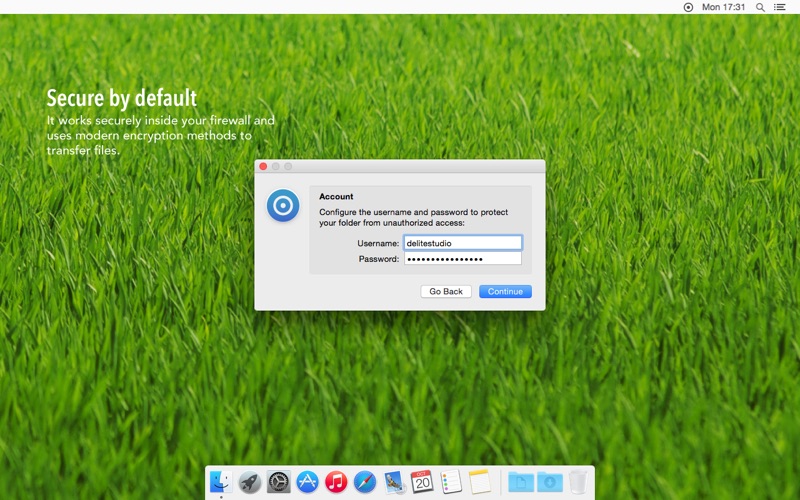The height and width of the screenshot is (500, 800).
Task: Click into the Password field
Action: pos(462,259)
